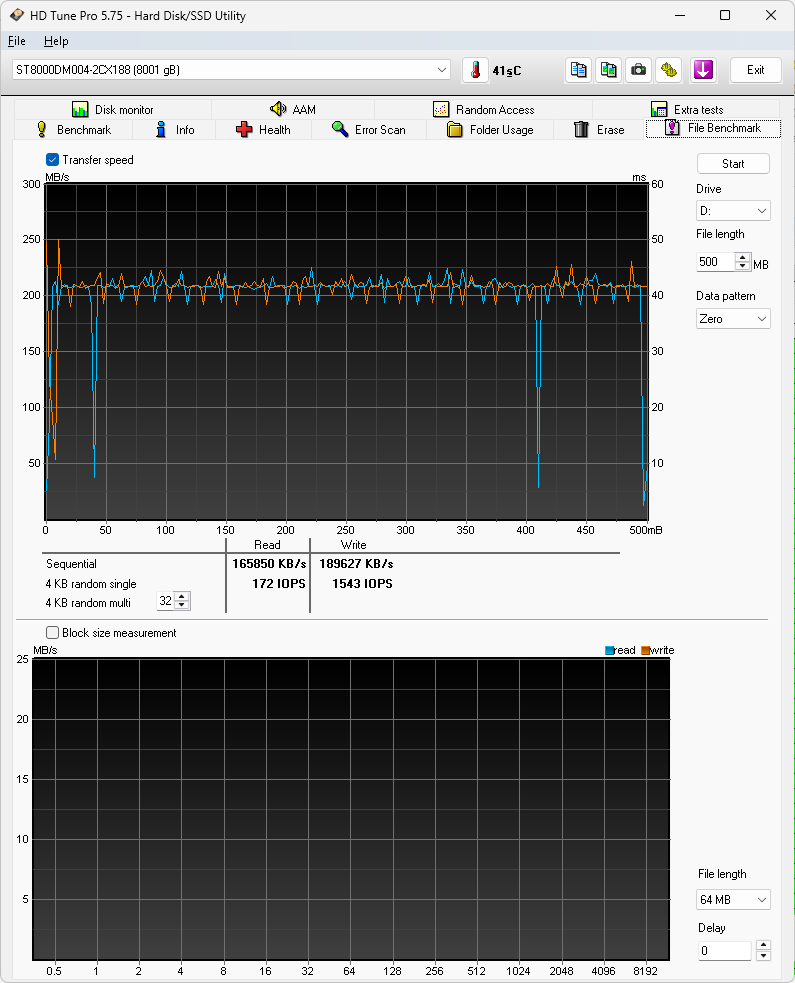The width and height of the screenshot is (795, 983).
Task: Click the 4 KB random single label
Action: click(91, 584)
